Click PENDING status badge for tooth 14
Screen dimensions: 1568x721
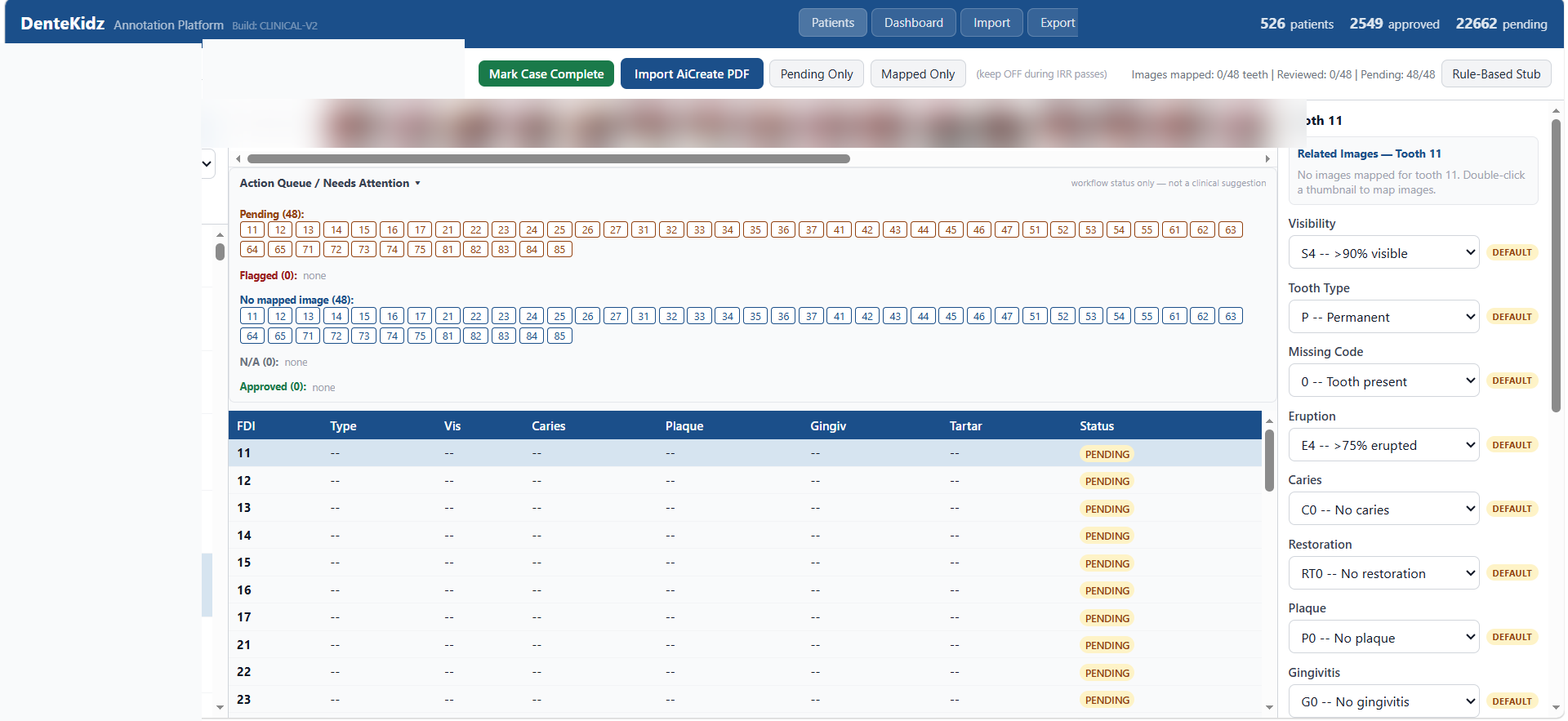(1107, 536)
